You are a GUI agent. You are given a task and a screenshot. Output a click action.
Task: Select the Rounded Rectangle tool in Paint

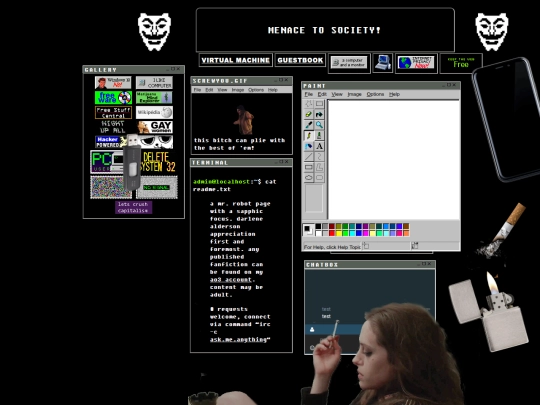pyautogui.click(x=319, y=178)
